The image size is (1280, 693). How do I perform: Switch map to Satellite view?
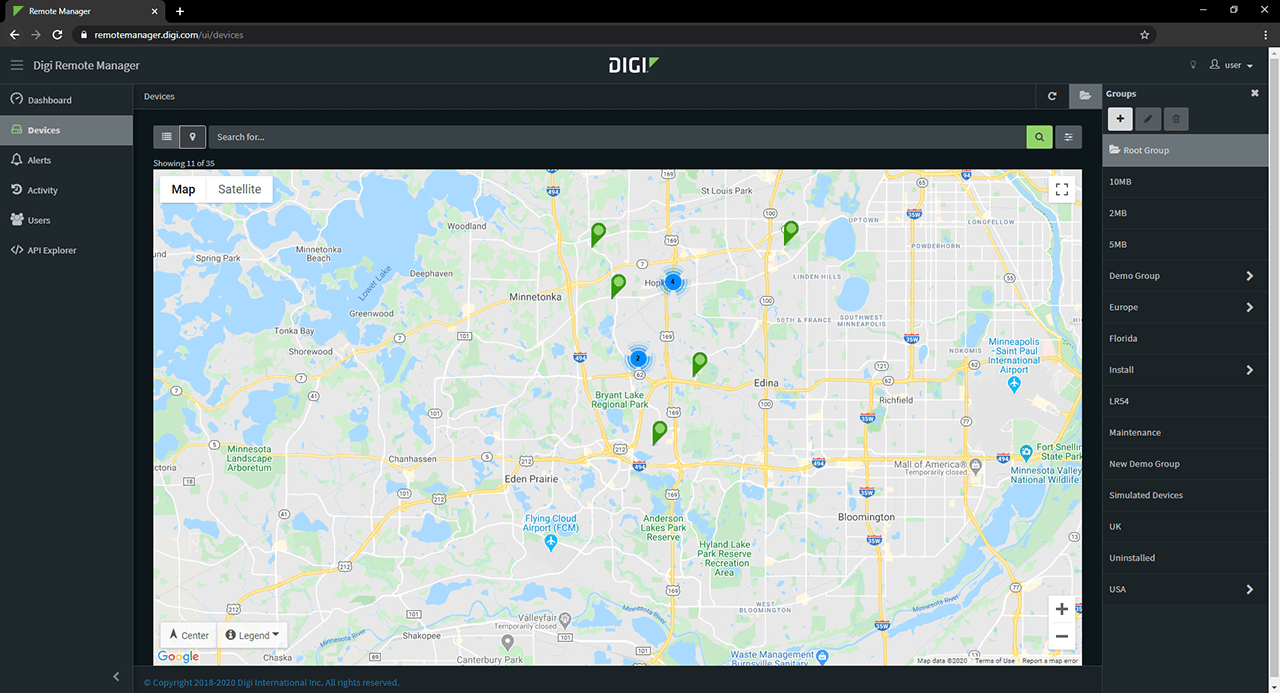tap(240, 189)
